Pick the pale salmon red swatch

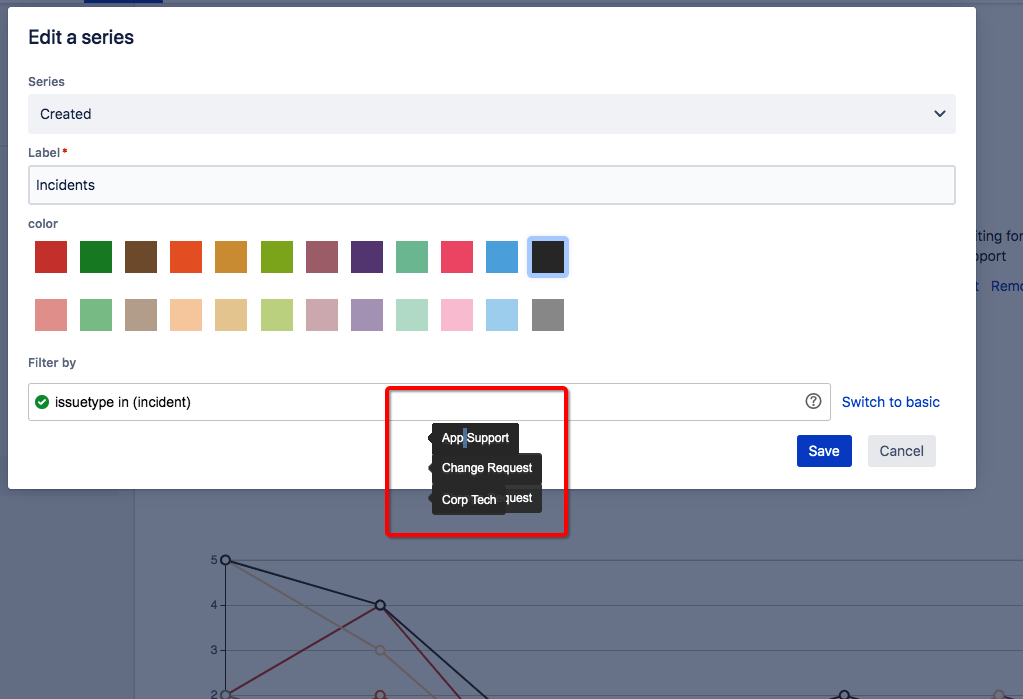[51, 315]
